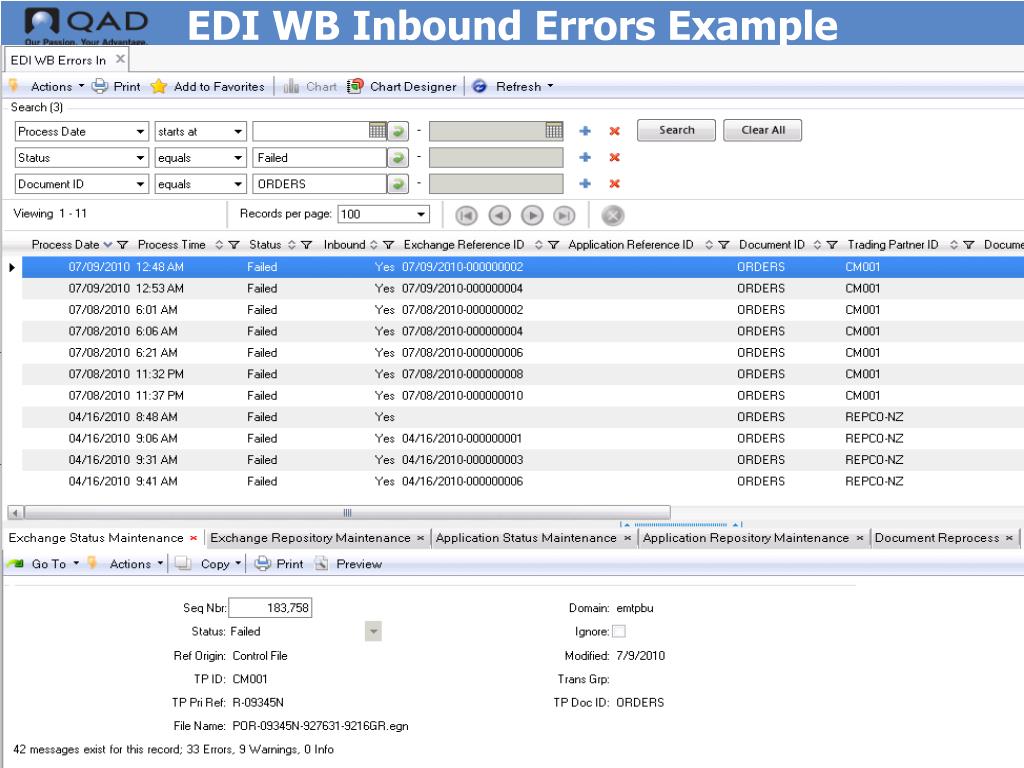
Task: Click the Search button
Action: (677, 130)
